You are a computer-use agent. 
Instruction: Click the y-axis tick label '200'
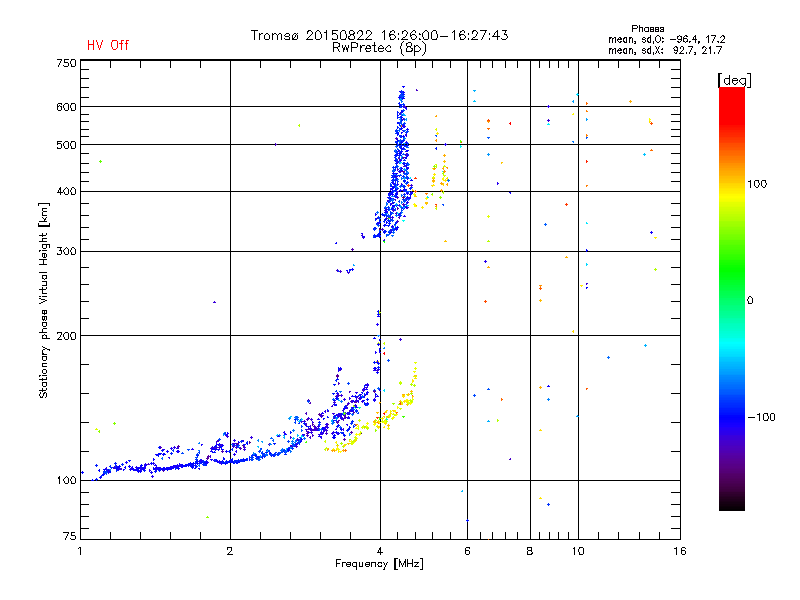point(66,336)
